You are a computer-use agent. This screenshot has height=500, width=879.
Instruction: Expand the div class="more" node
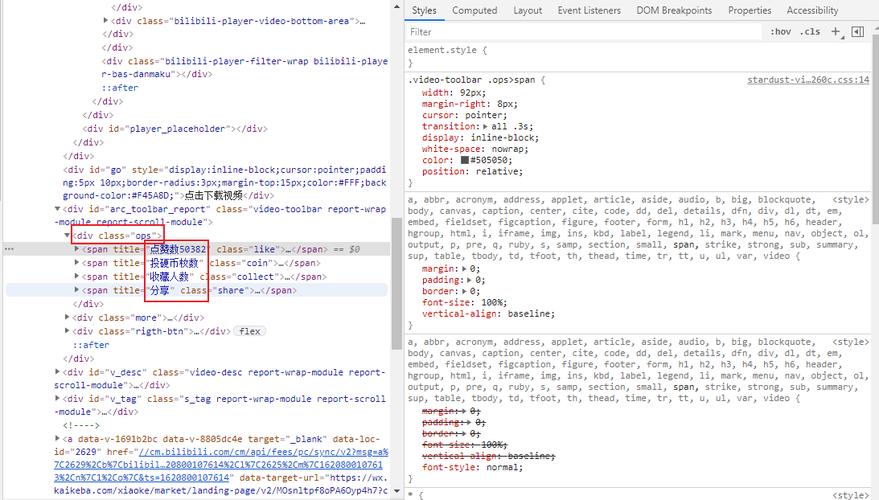click(x=67, y=318)
